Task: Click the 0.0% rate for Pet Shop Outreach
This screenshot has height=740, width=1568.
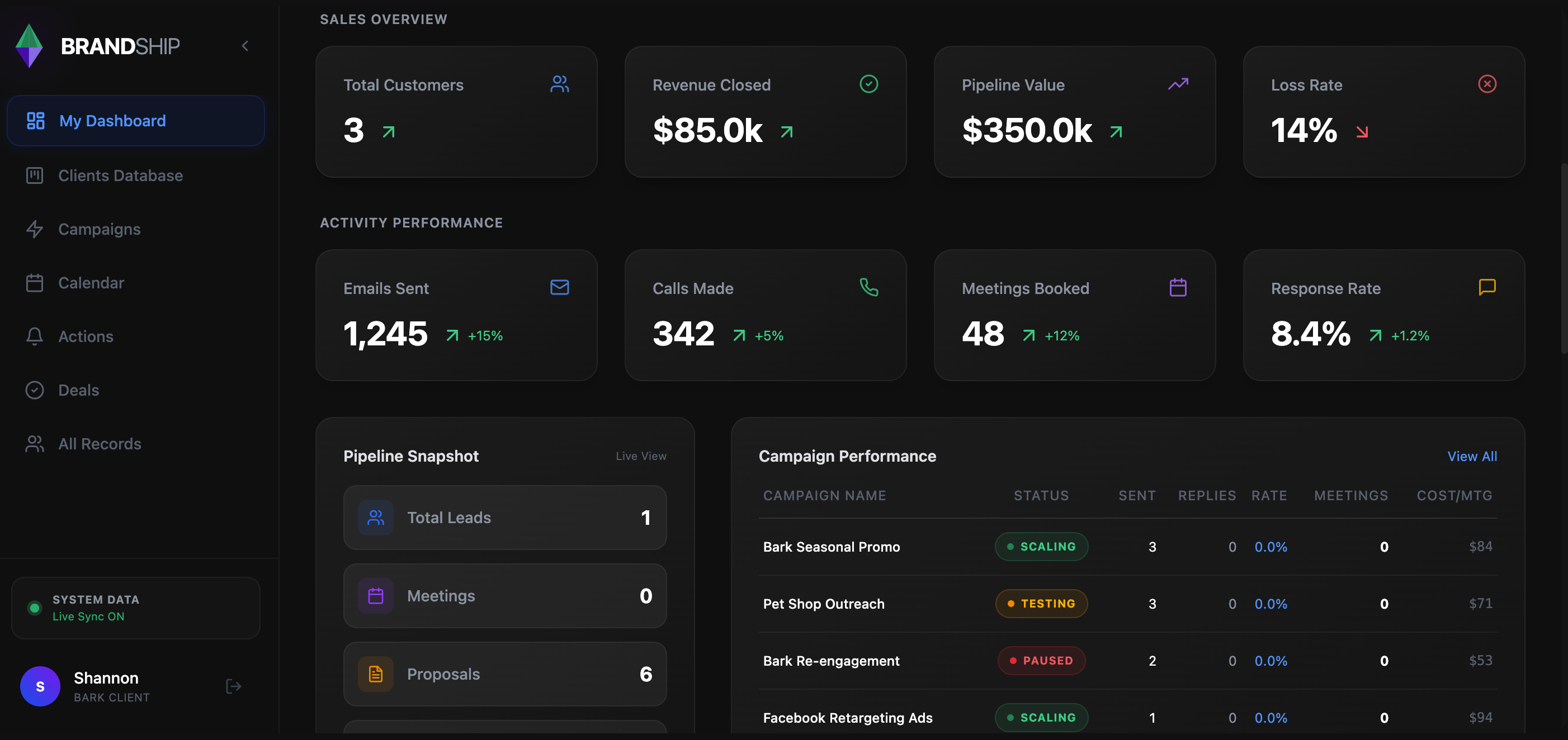Action: (1271, 604)
